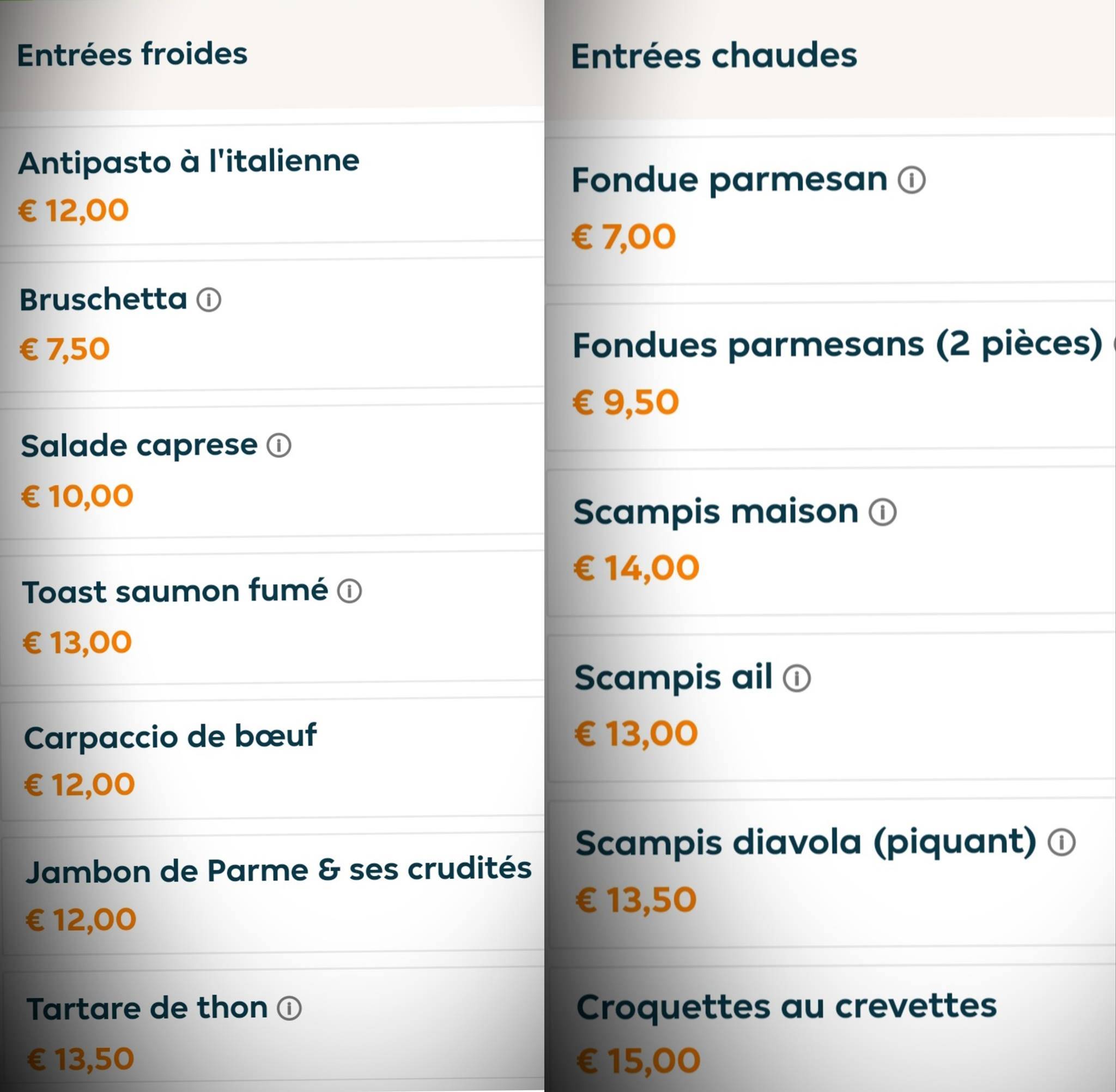The width and height of the screenshot is (1116, 1092).
Task: Open the Entrées chaudes section header
Action: coord(714,56)
